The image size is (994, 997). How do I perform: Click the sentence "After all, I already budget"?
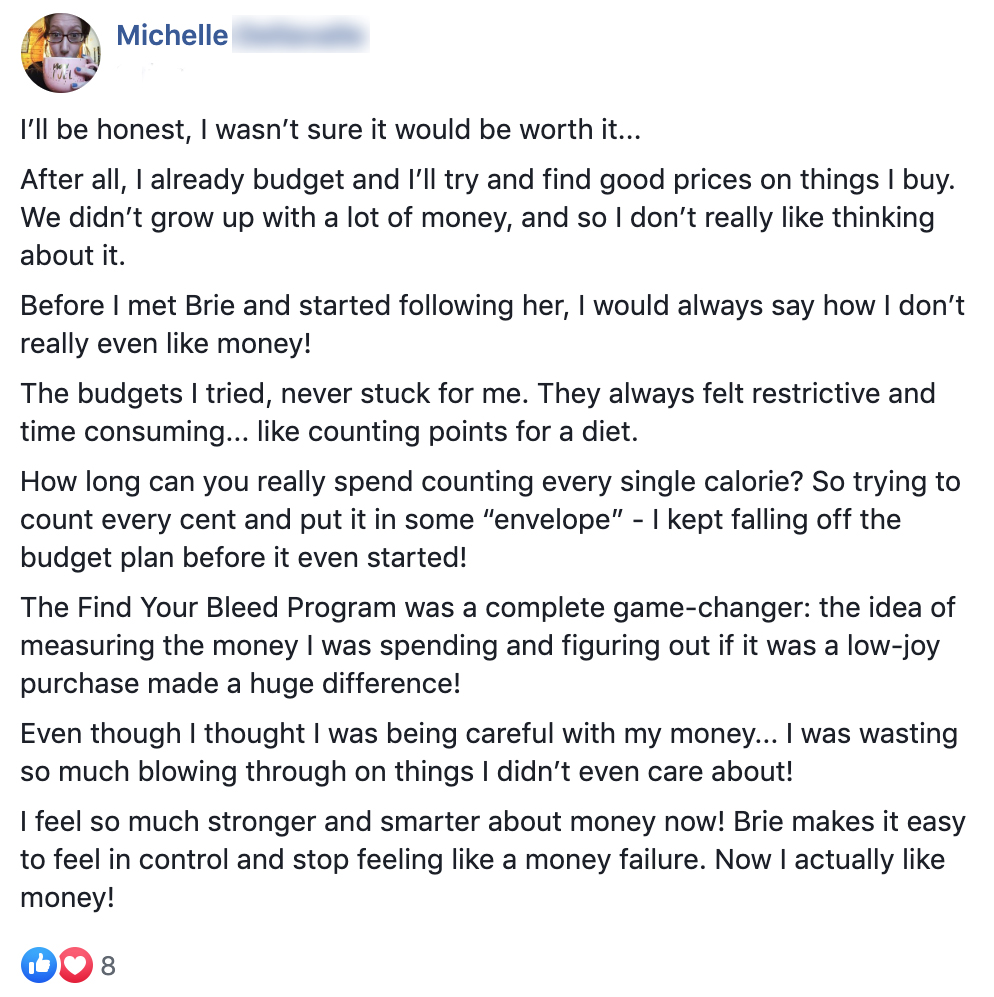click(x=487, y=180)
